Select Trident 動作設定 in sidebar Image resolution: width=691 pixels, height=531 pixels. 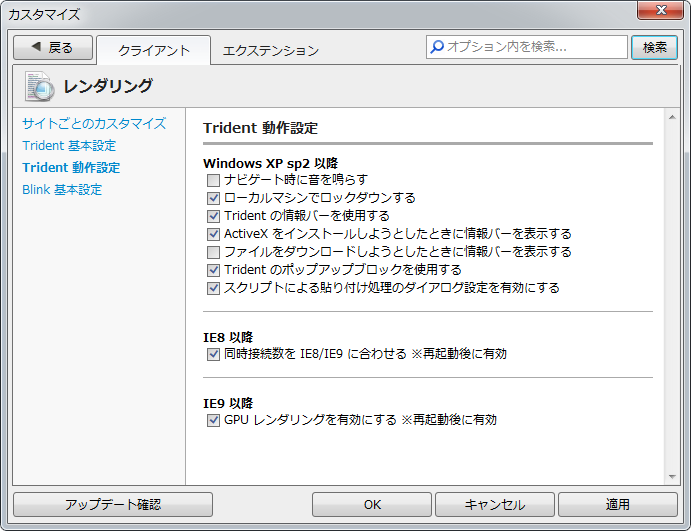(71, 167)
